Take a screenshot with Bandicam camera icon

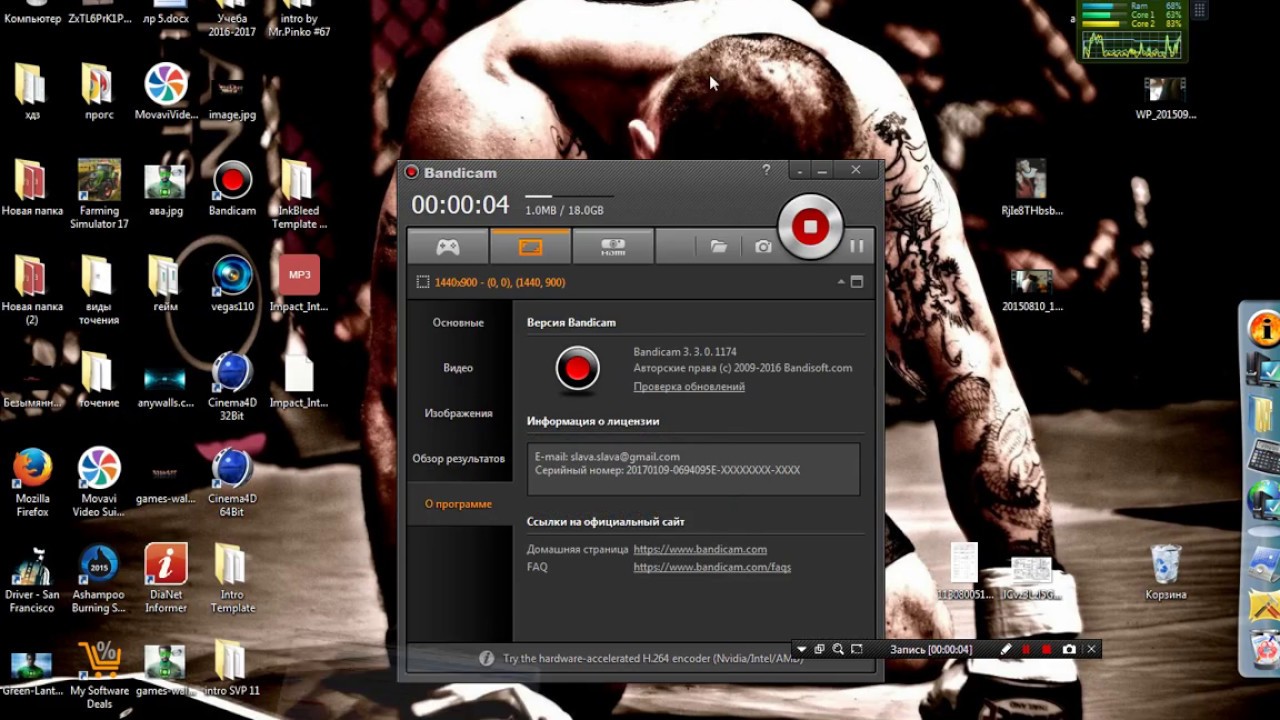click(x=763, y=247)
